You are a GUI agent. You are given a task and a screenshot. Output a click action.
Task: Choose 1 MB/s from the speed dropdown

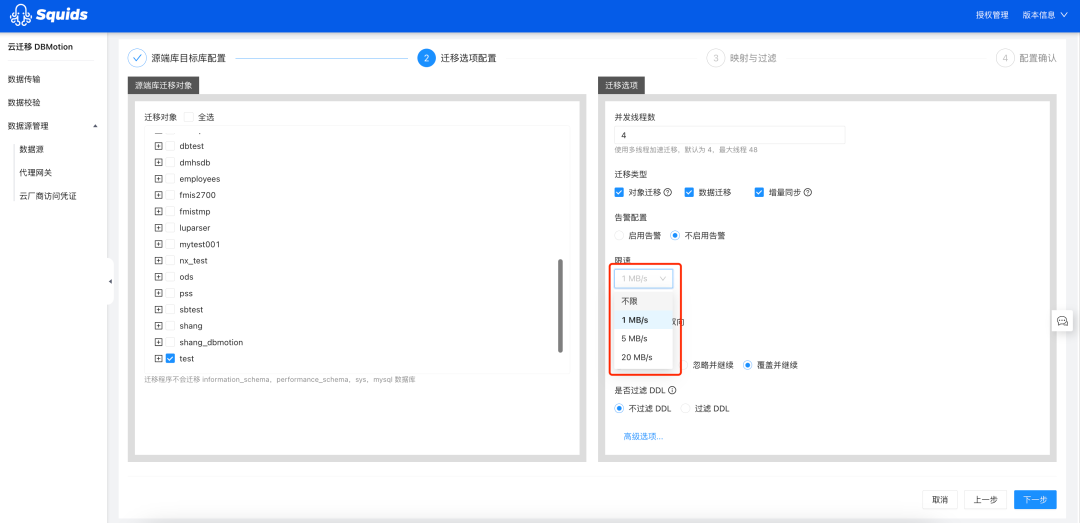pyautogui.click(x=643, y=320)
